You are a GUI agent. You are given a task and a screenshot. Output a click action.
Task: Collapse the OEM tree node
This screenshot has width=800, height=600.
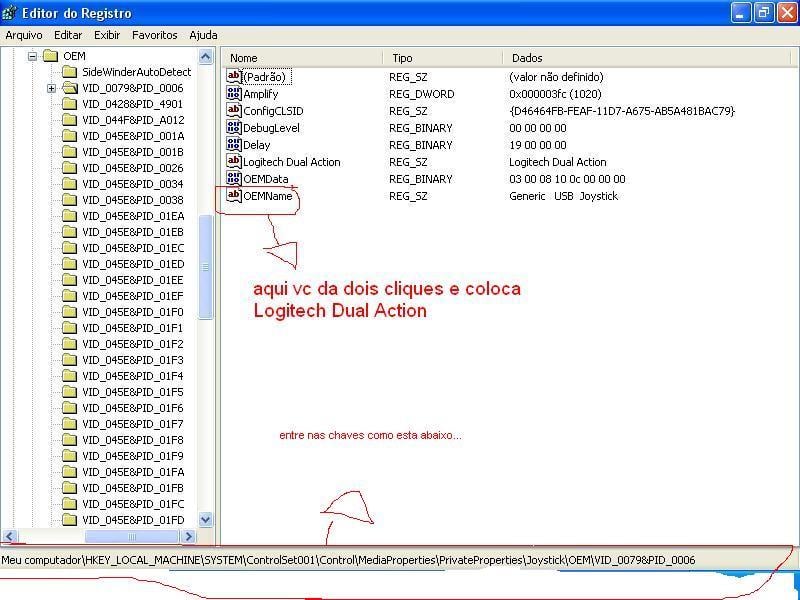pyautogui.click(x=33, y=56)
